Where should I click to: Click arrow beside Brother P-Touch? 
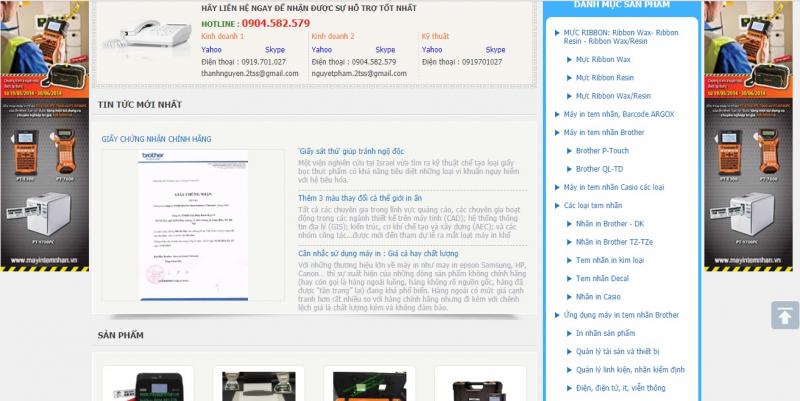point(567,151)
